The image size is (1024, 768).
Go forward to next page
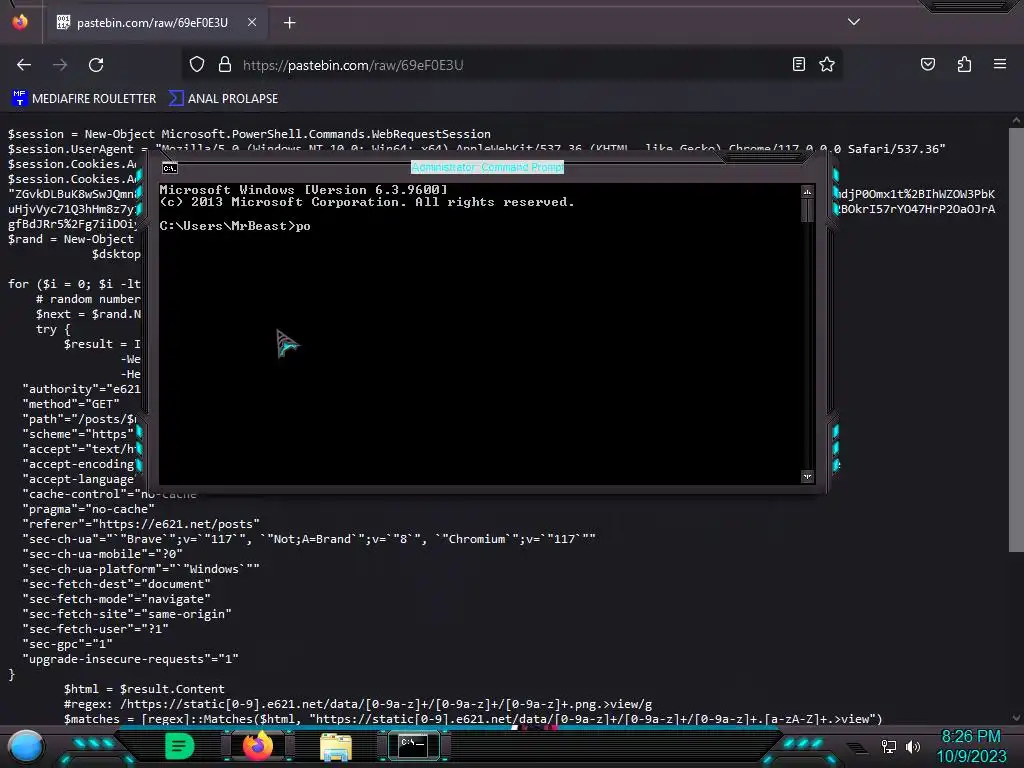click(x=60, y=65)
